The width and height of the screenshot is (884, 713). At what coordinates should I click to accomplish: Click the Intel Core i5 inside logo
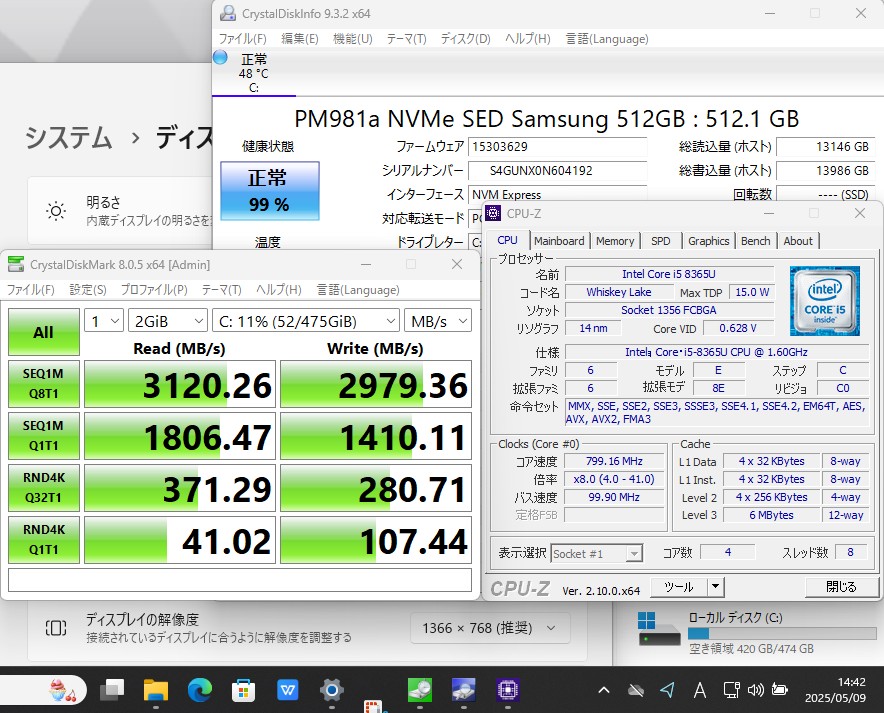[x=825, y=301]
